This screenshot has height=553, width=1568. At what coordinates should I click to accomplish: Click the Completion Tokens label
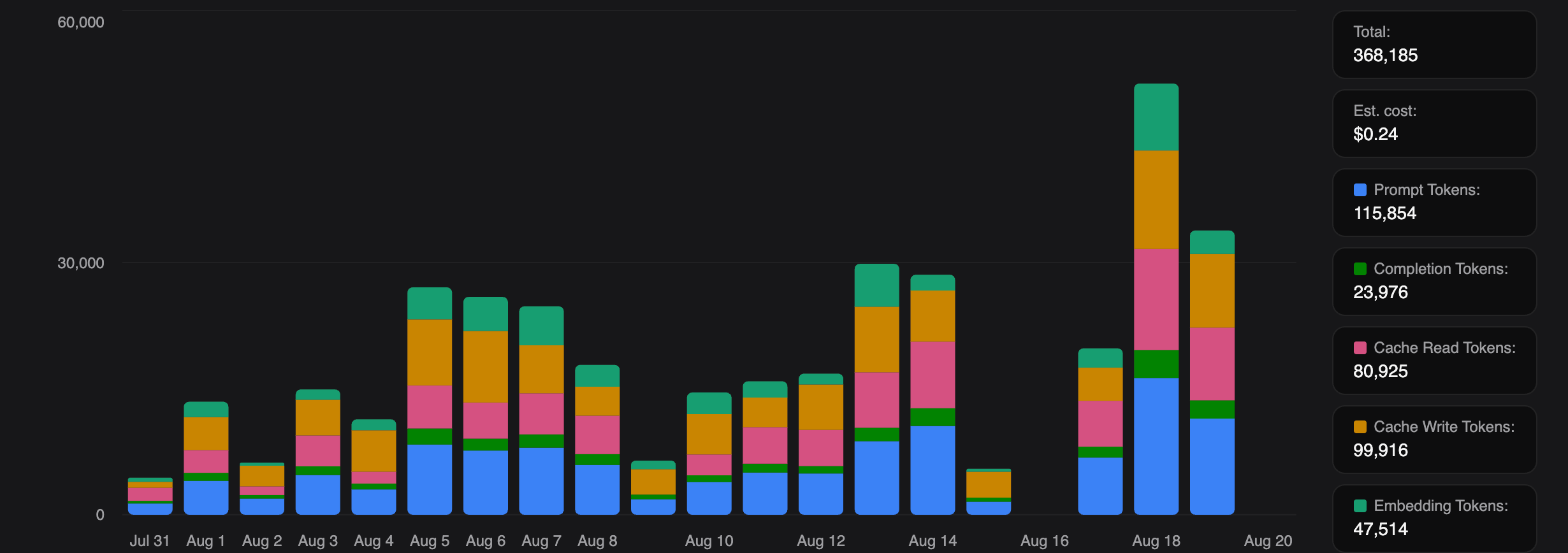[x=1441, y=269]
